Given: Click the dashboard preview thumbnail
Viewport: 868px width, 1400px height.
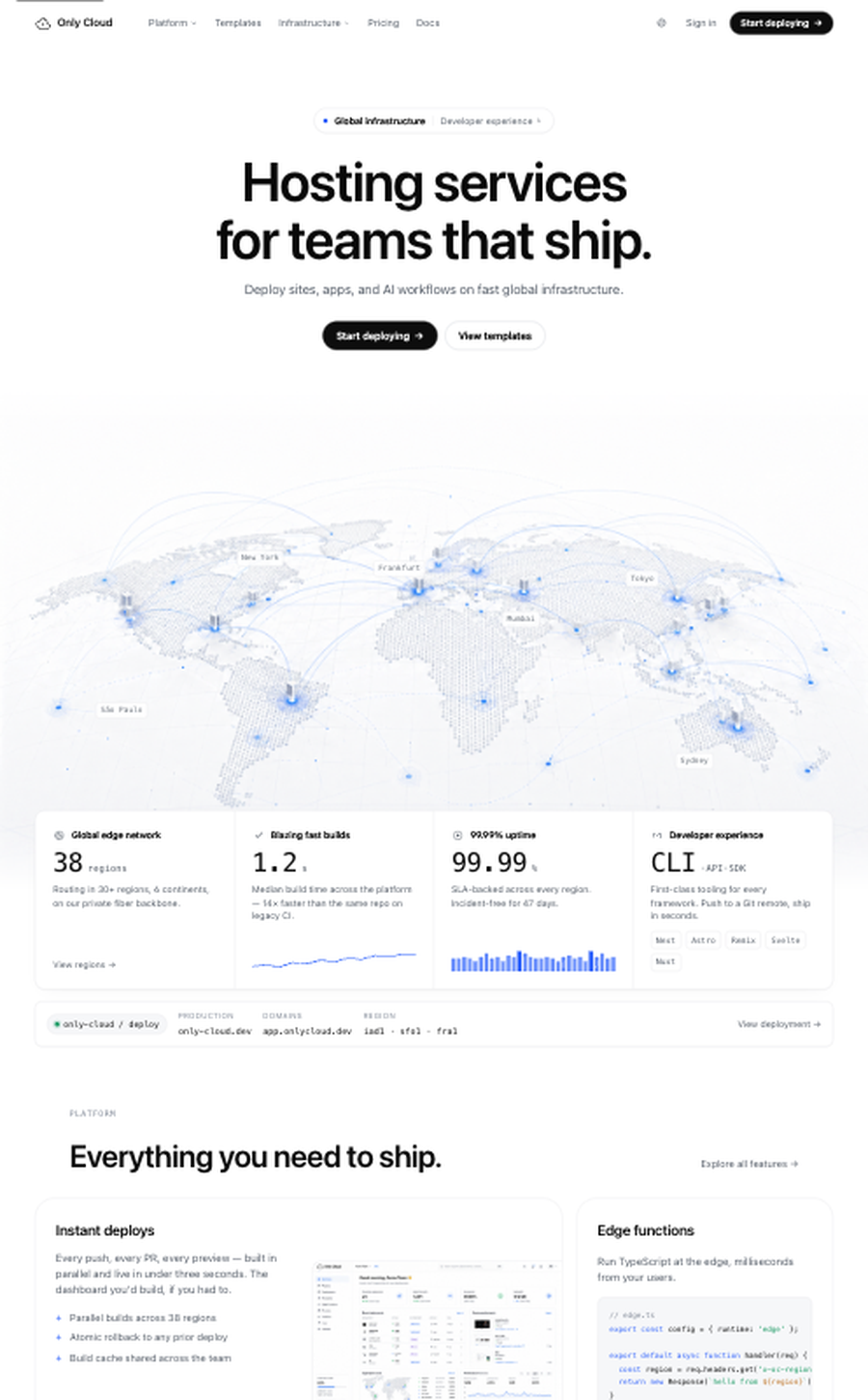Looking at the screenshot, I should [x=437, y=1330].
